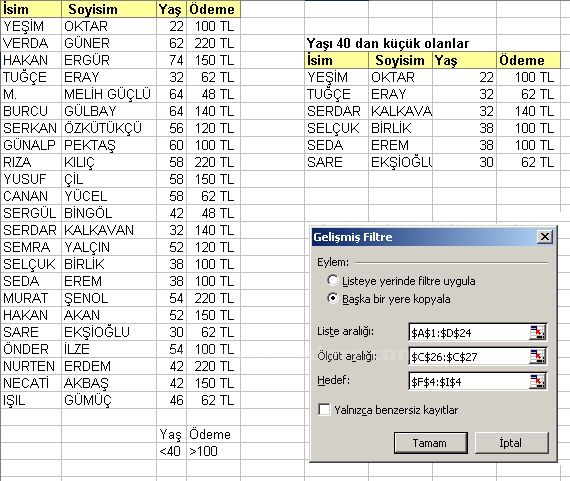Close the Gelişmiş Filtre dialog
This screenshot has width=570, height=481.
[x=545, y=237]
